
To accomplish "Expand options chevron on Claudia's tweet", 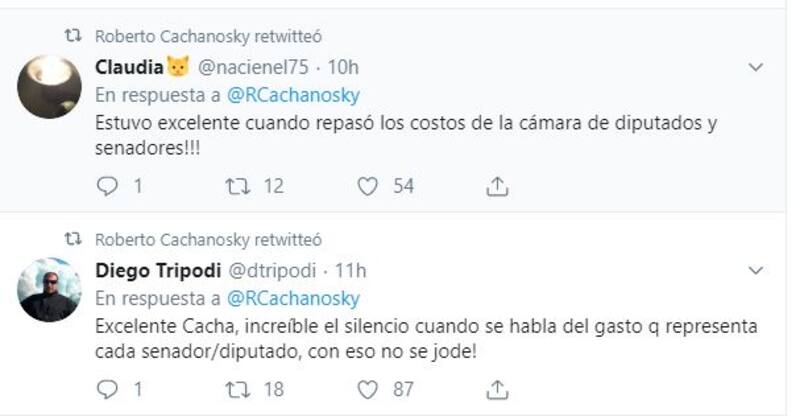I will [757, 67].
